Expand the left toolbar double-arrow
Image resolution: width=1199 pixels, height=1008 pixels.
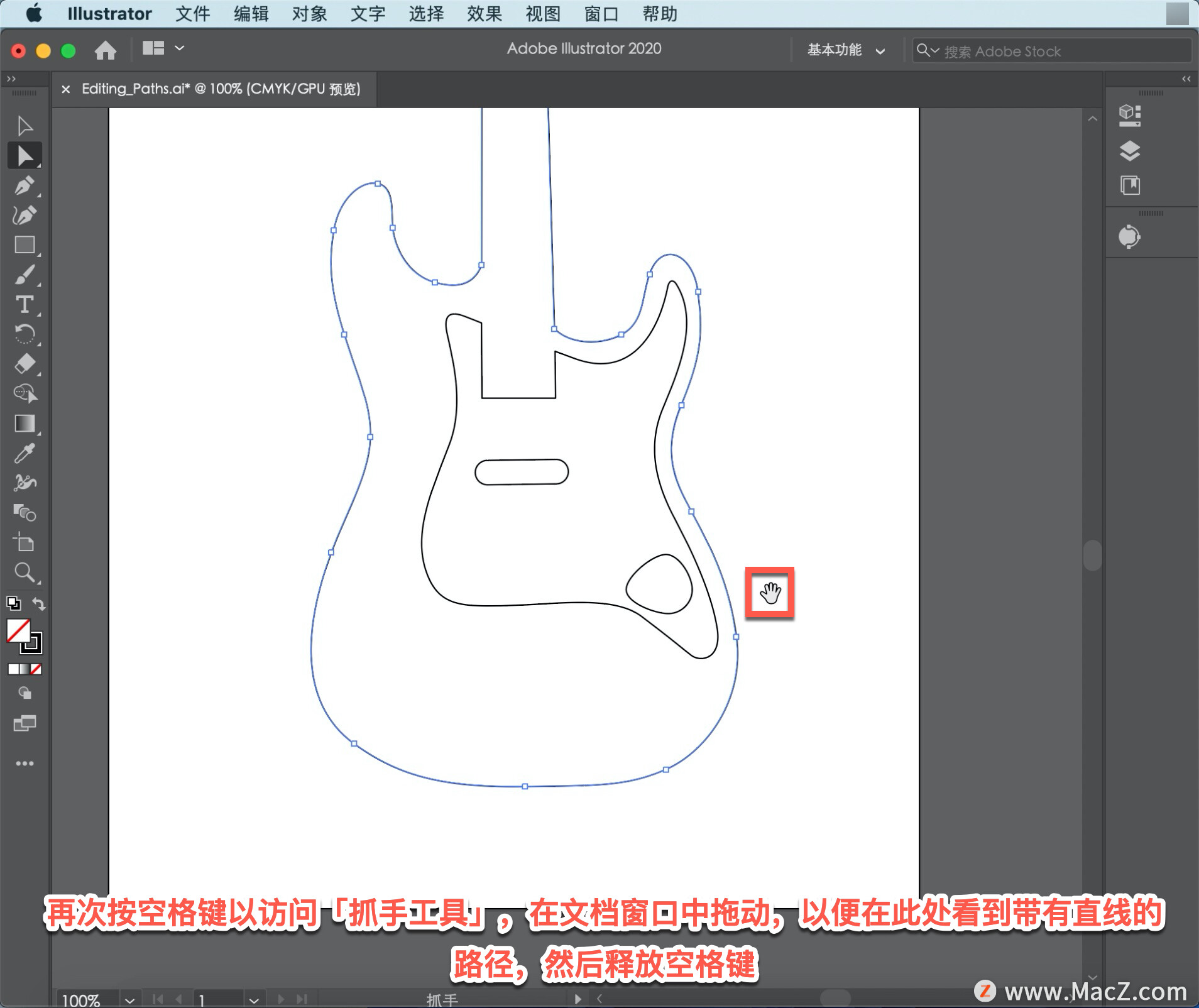[11, 79]
